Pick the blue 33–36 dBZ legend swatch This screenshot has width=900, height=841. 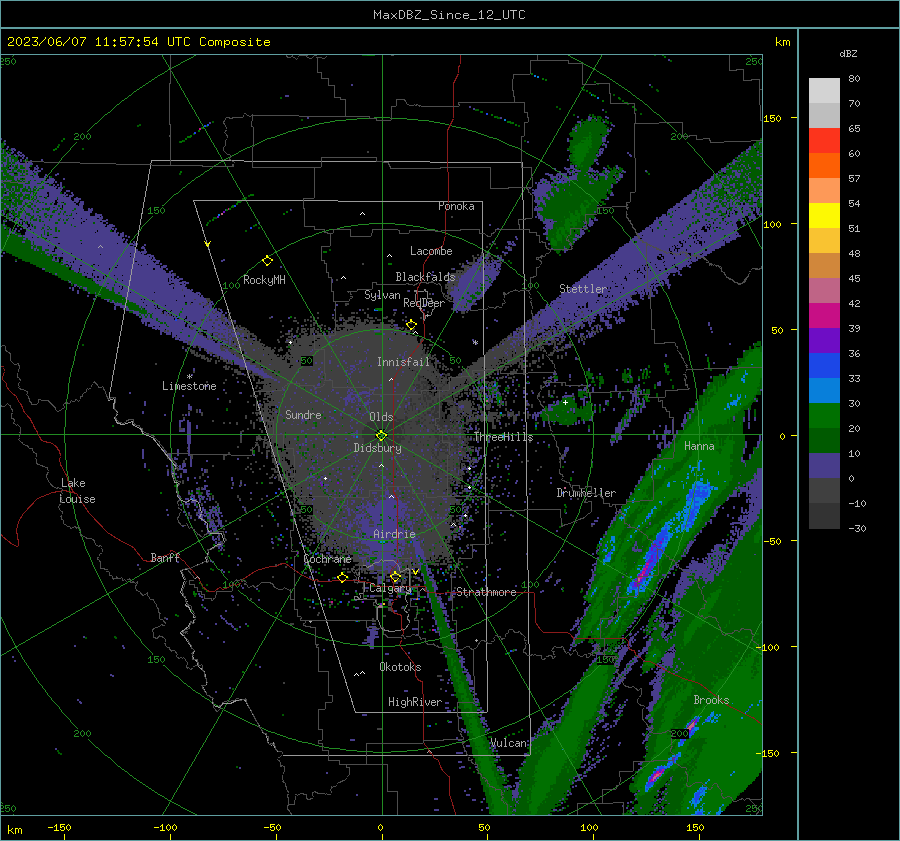point(824,366)
